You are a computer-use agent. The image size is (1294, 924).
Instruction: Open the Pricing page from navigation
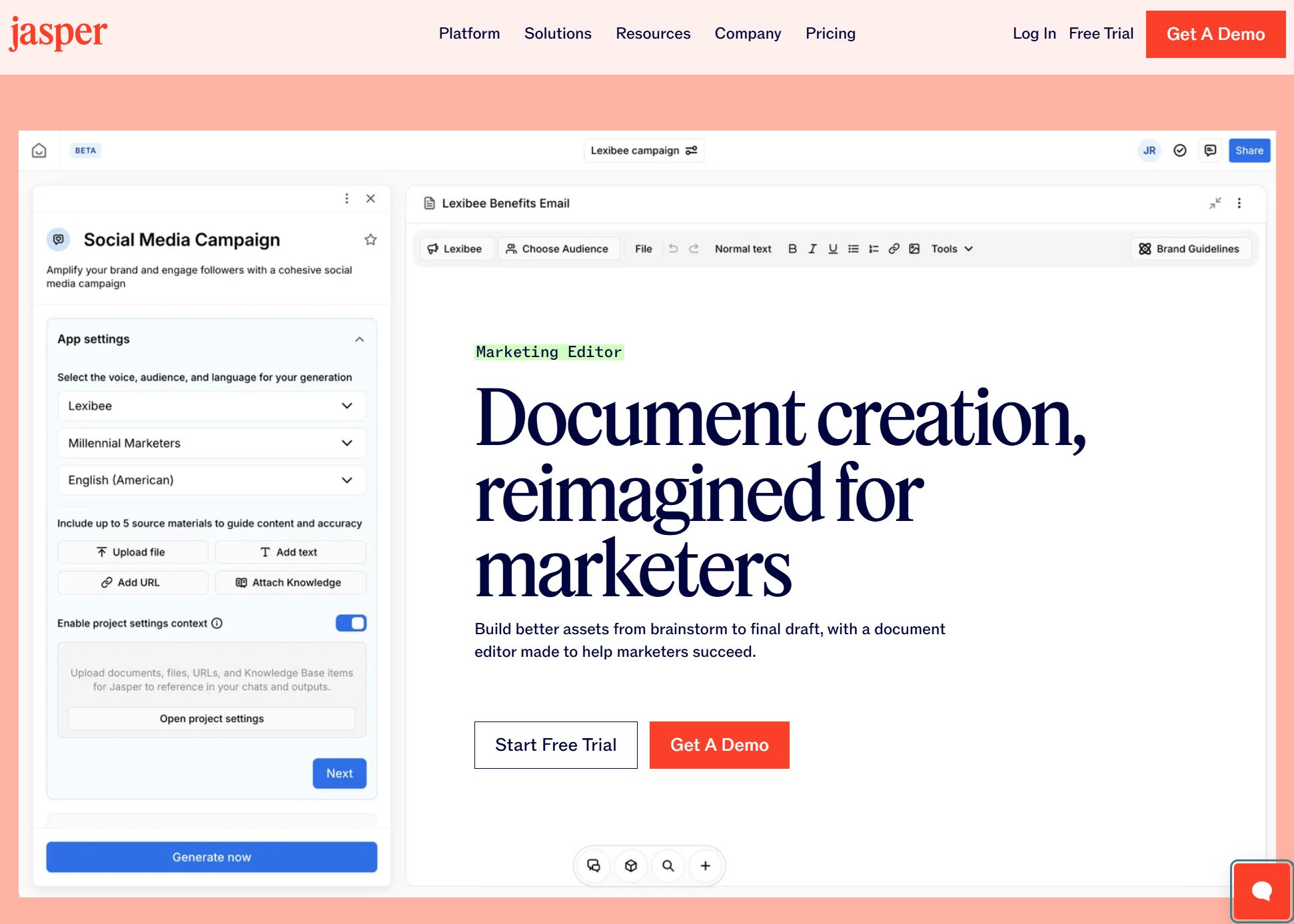coord(830,33)
